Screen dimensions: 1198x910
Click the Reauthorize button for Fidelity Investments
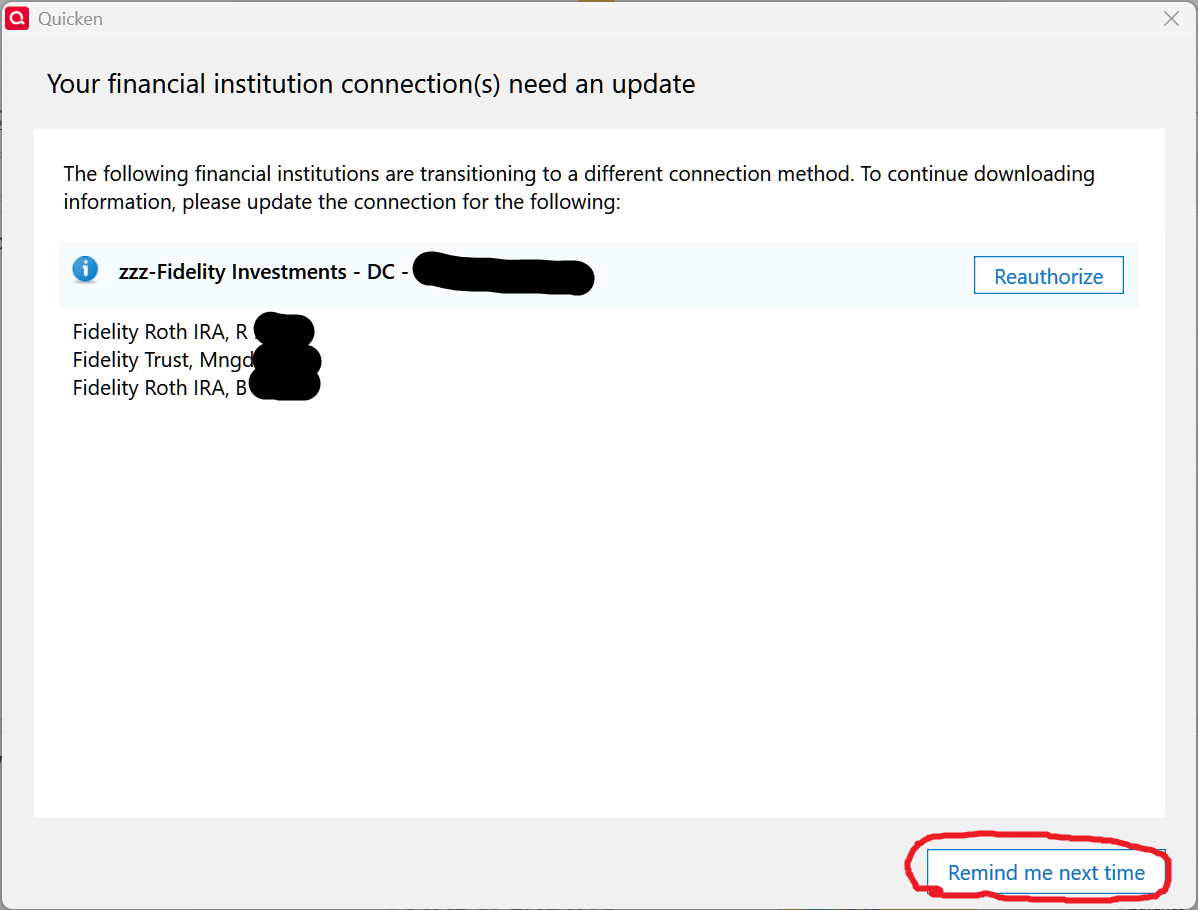click(1048, 275)
